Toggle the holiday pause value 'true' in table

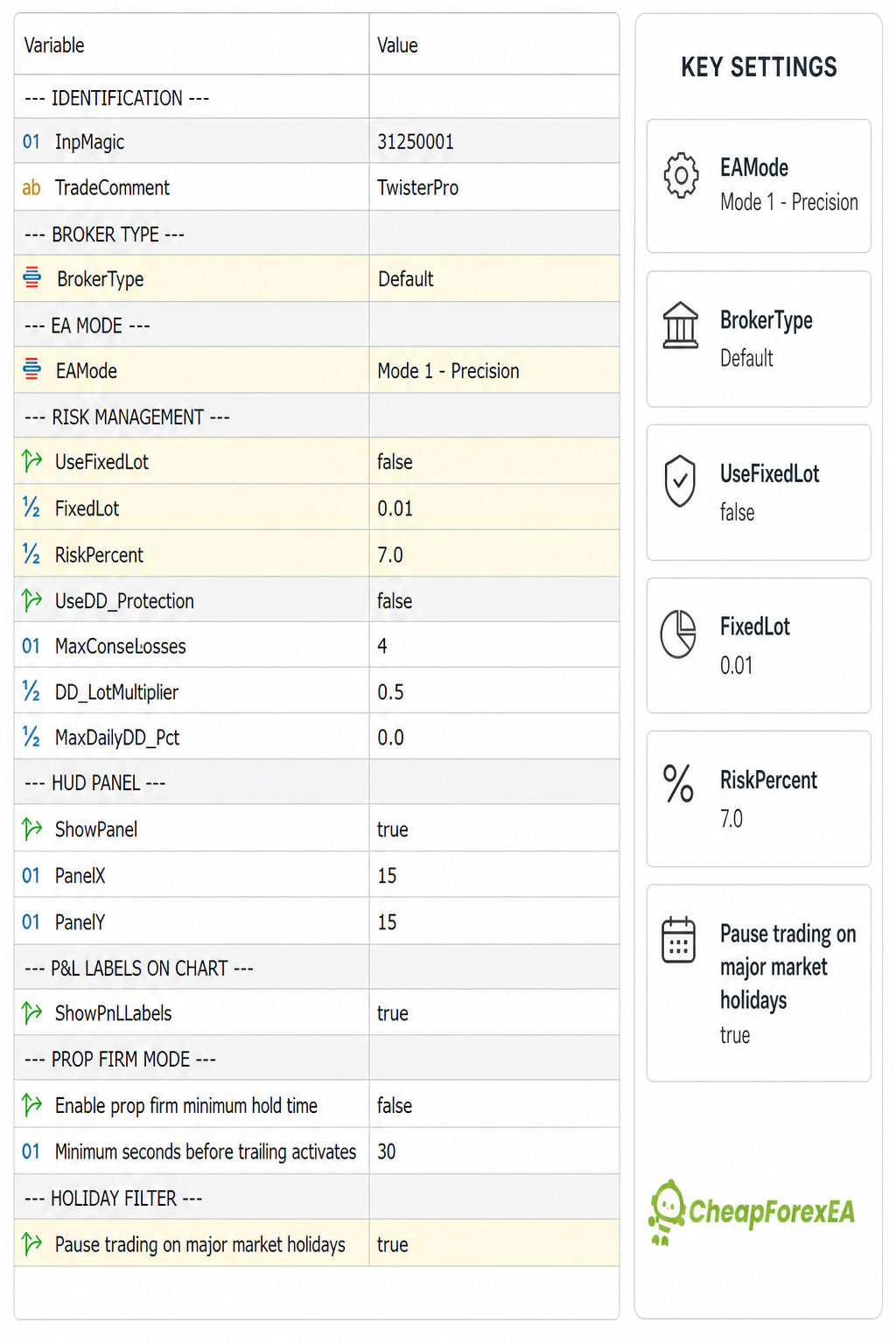click(x=393, y=1244)
